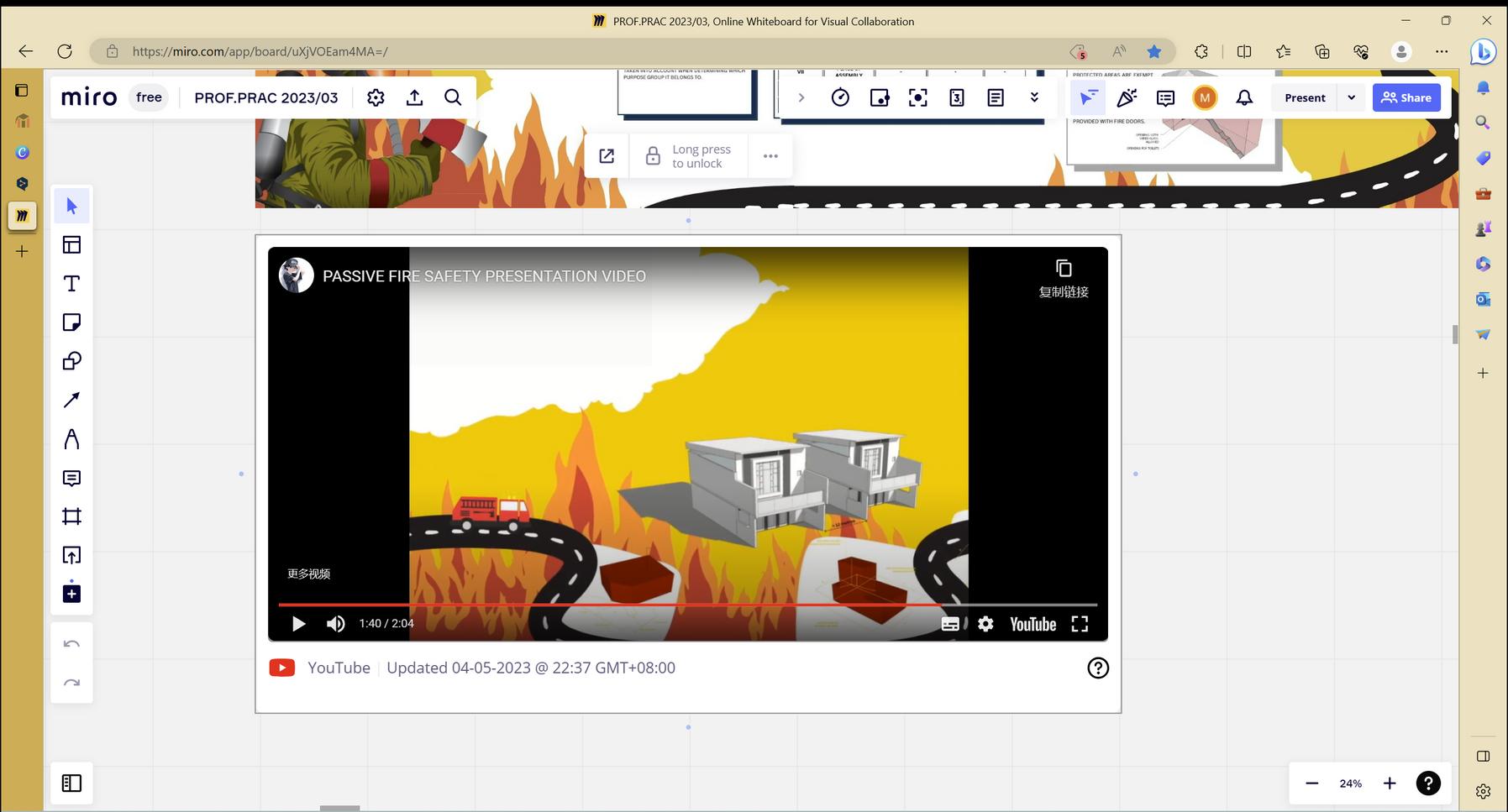Open the miro logo home
Viewport: 1508px width, 812px height.
89,97
